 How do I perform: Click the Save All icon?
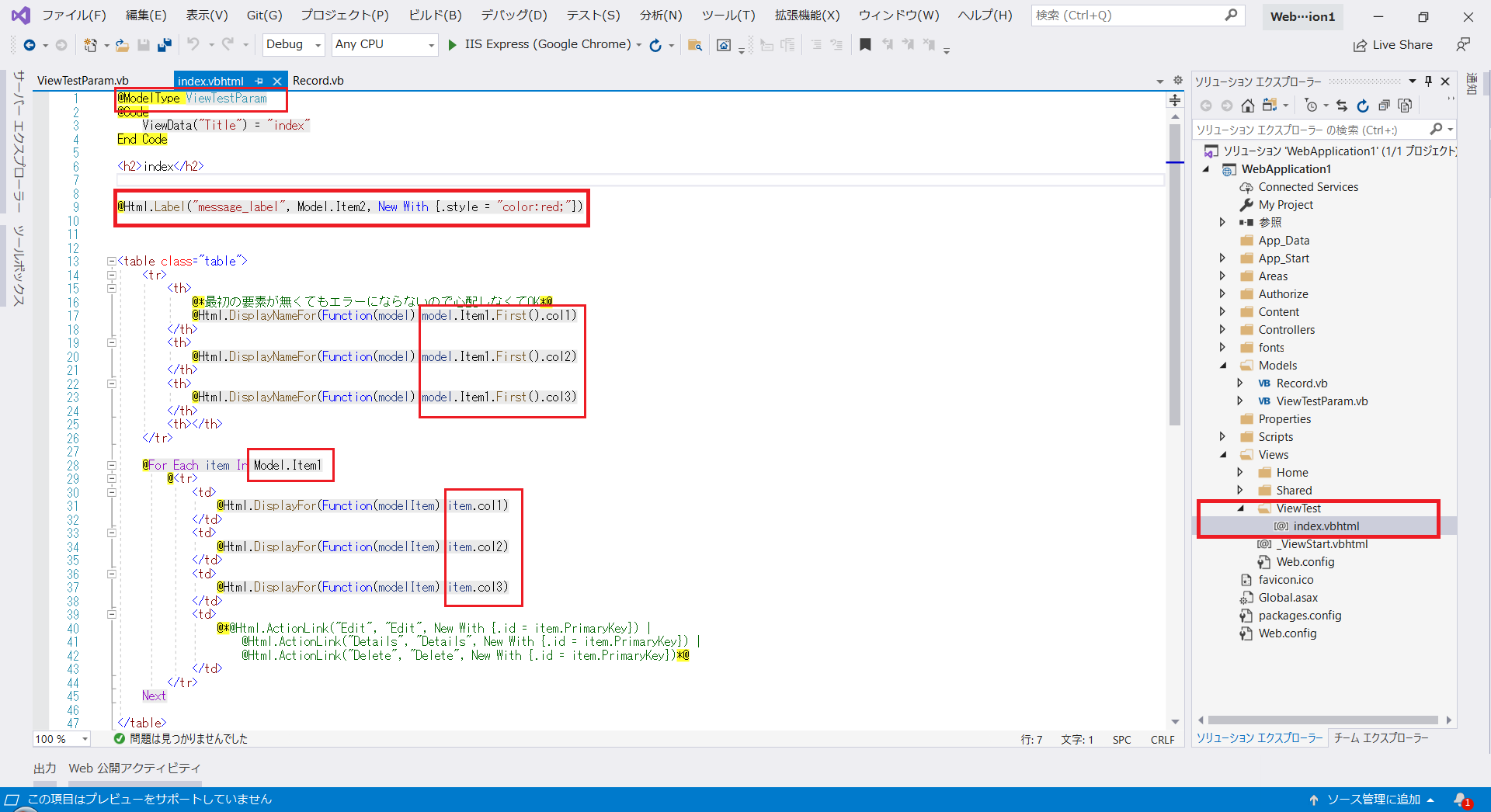click(164, 44)
